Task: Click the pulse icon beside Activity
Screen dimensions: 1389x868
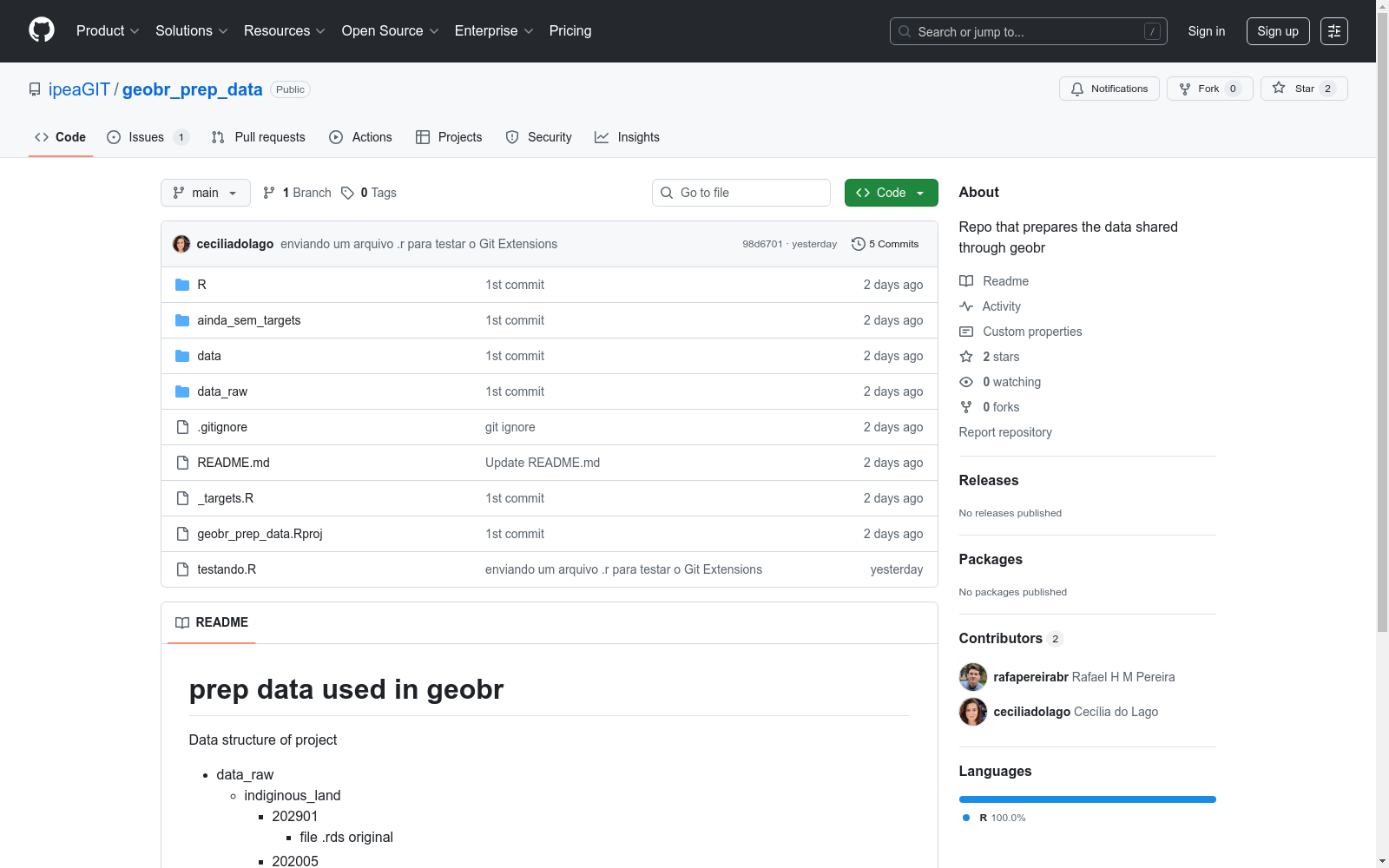Action: [966, 306]
